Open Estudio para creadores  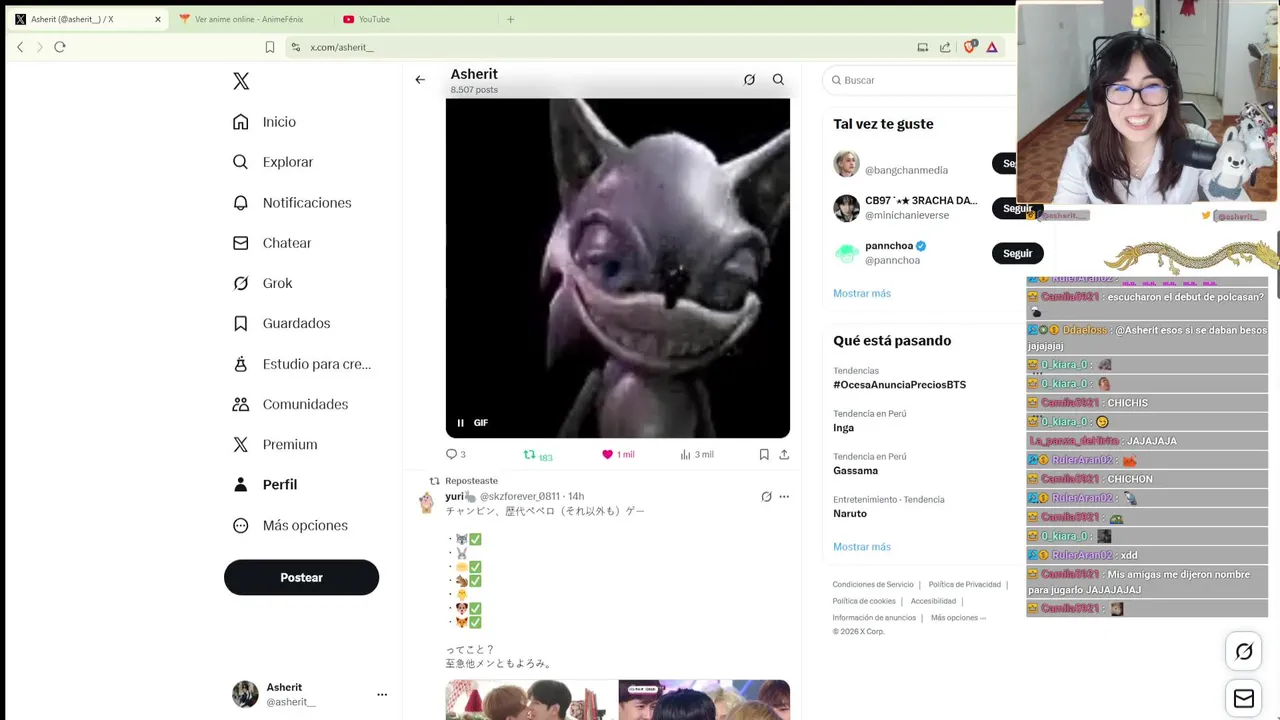click(x=301, y=364)
